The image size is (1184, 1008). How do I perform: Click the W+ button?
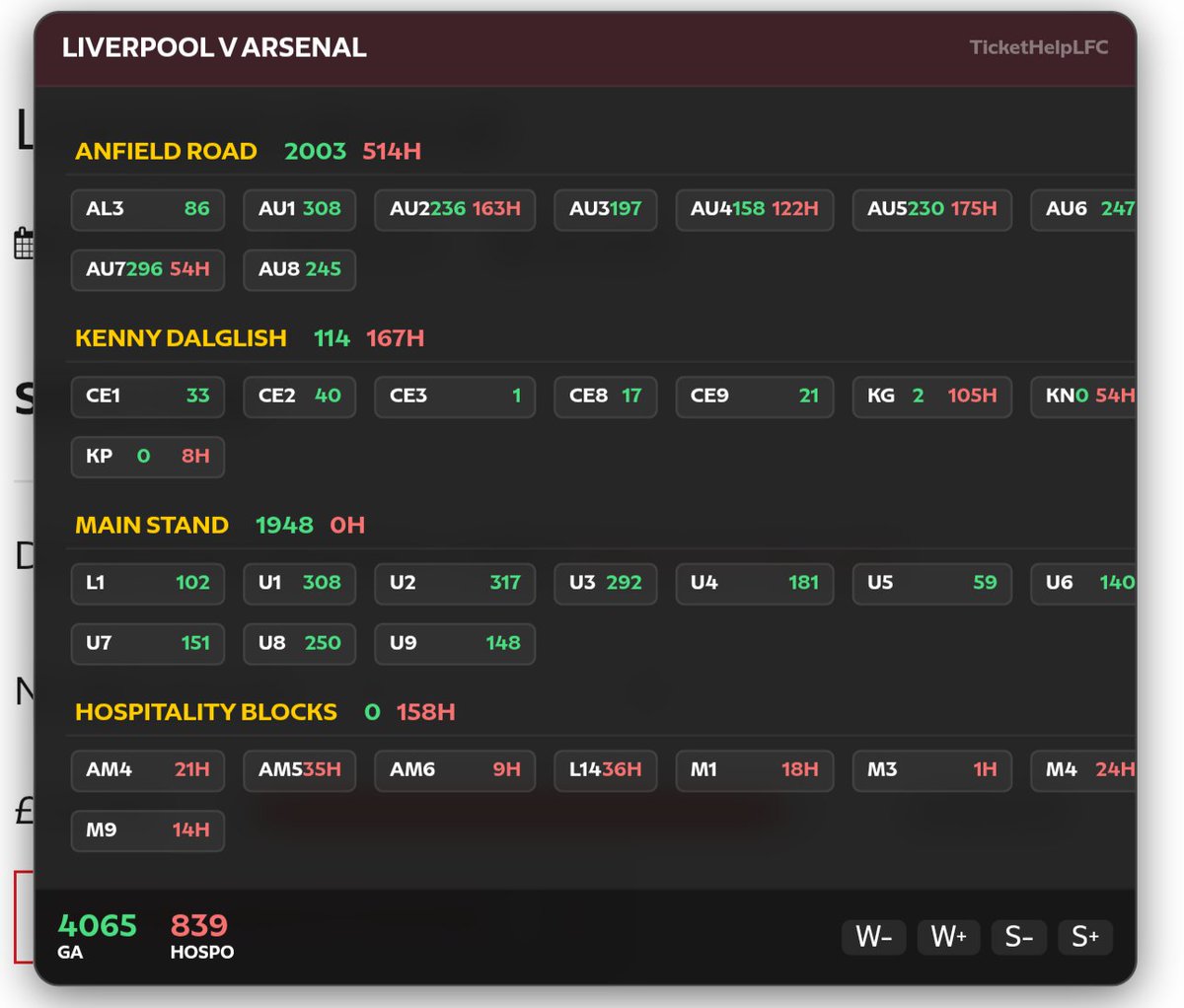coord(948,936)
